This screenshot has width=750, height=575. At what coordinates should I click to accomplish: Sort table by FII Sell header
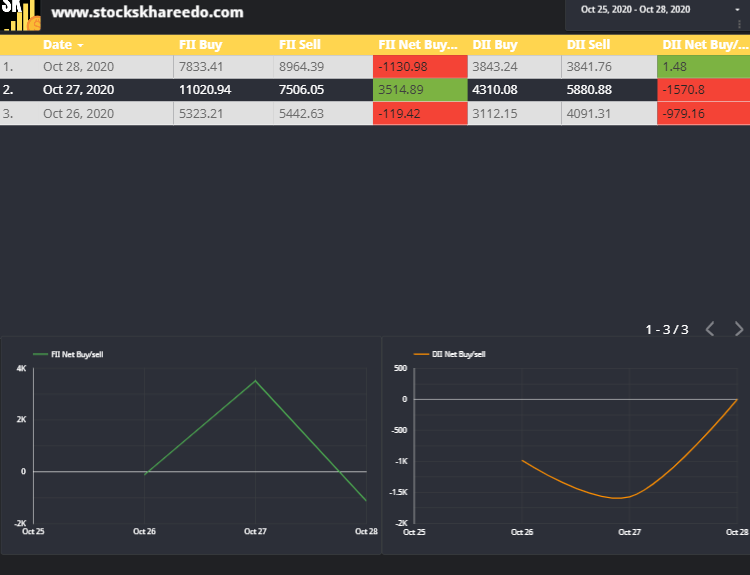click(299, 44)
